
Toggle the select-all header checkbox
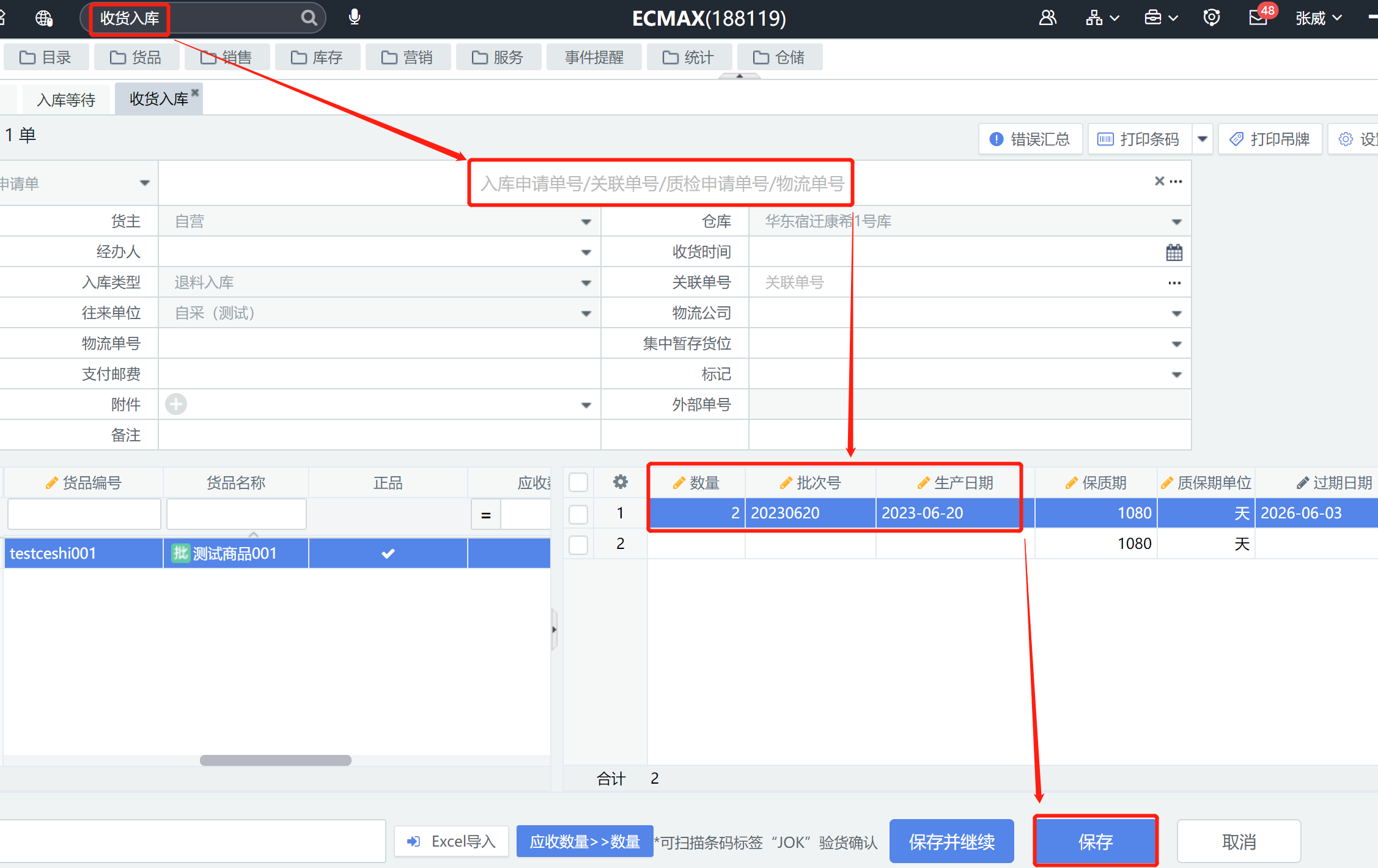578,482
